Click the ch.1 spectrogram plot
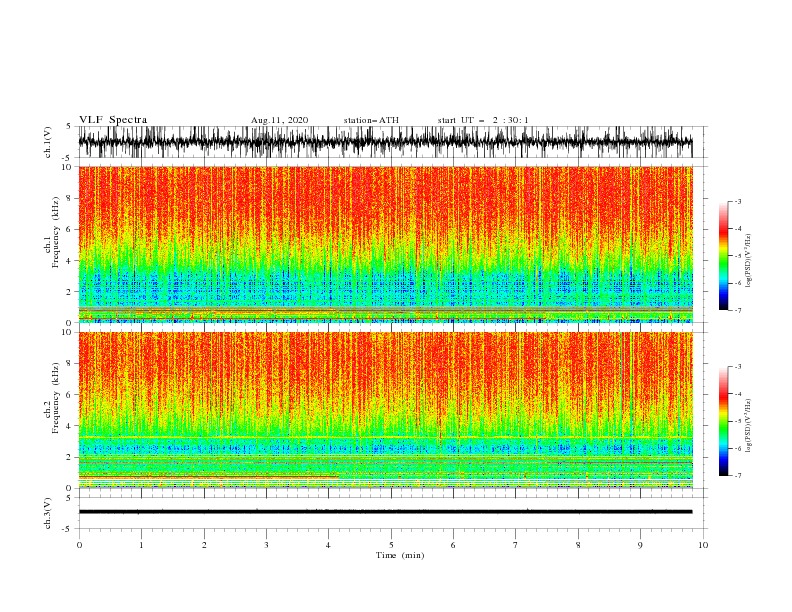Viewport: 792px width, 612px height. pyautogui.click(x=385, y=244)
